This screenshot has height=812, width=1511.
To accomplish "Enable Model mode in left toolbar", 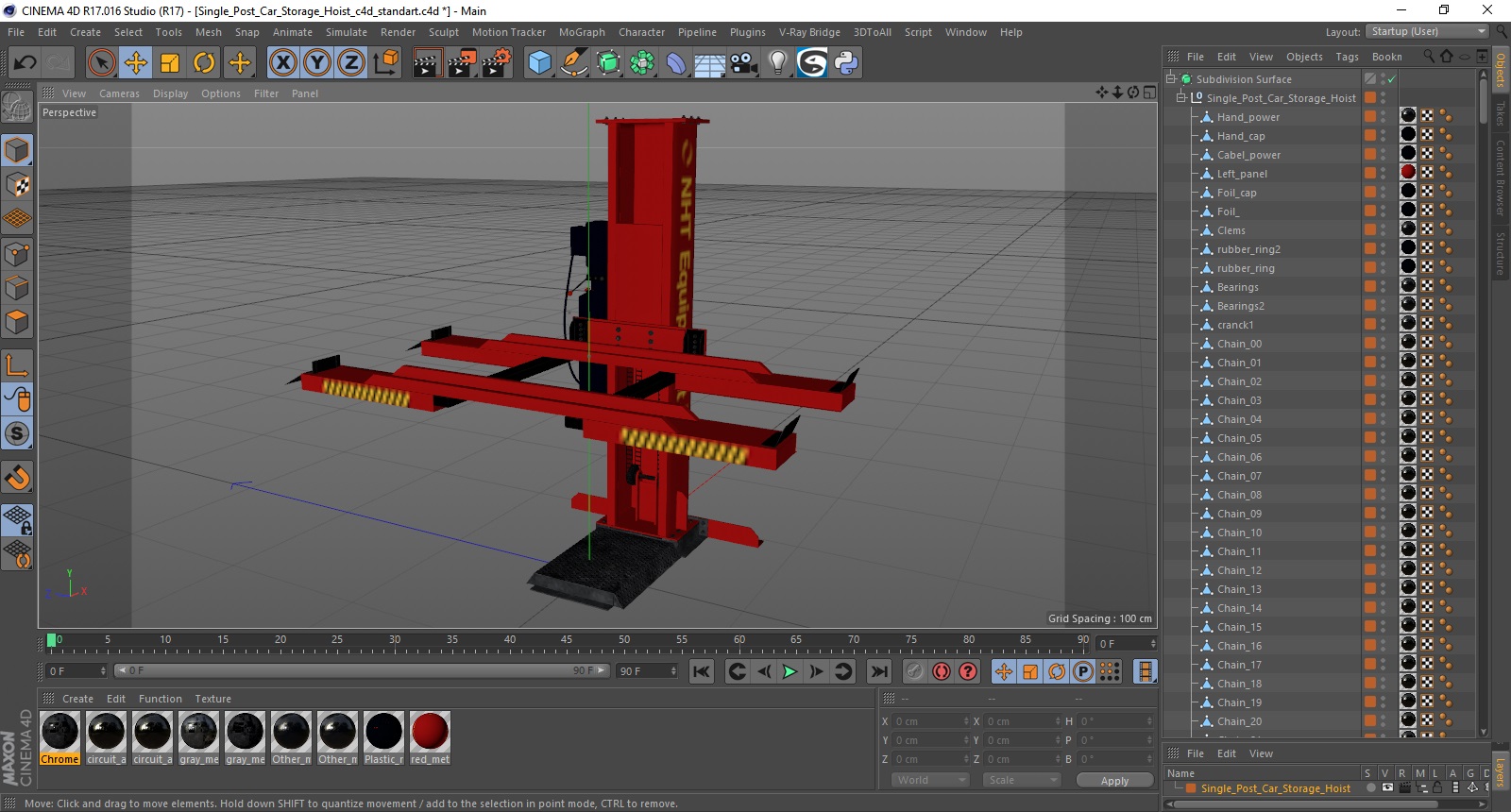I will click(x=17, y=151).
